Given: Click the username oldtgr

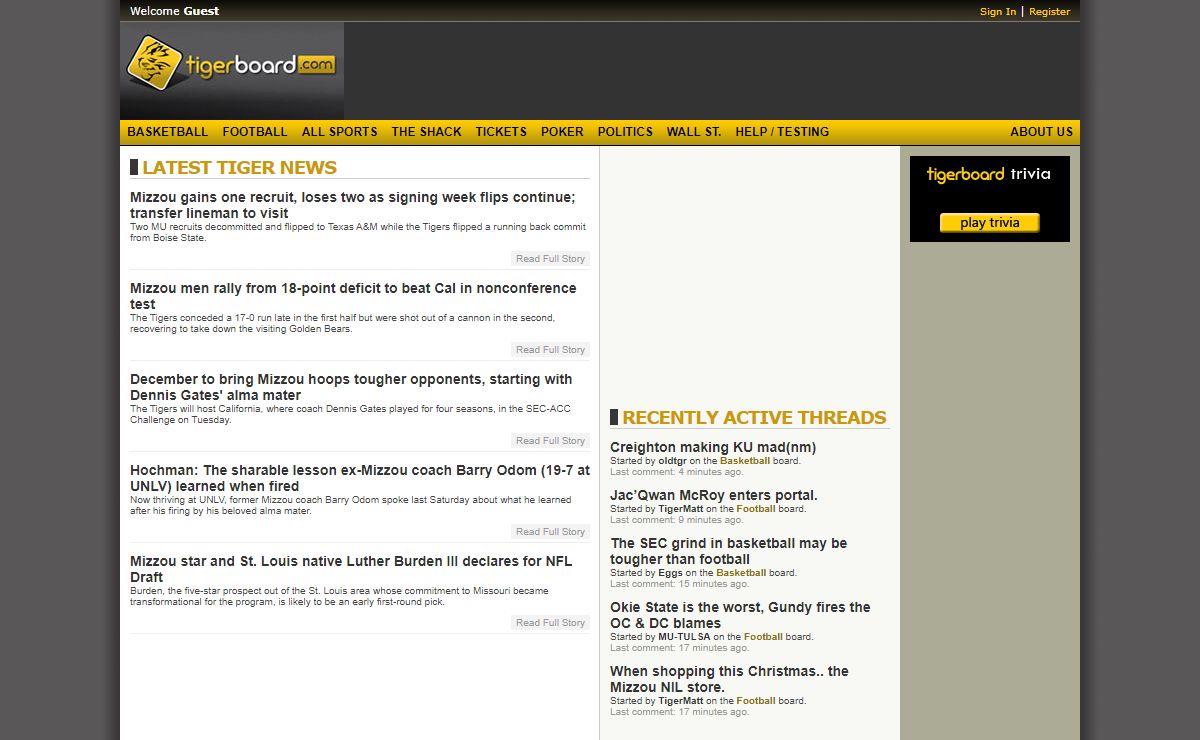Looking at the screenshot, I should point(673,461).
